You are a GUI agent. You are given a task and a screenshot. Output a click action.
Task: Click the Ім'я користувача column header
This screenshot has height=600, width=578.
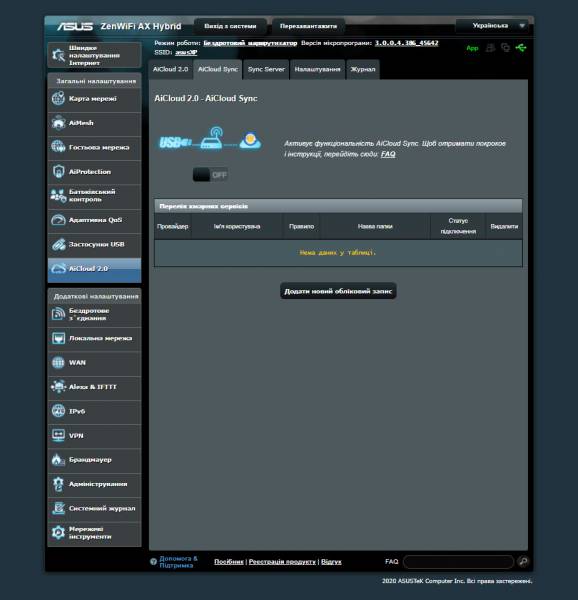pos(237,227)
